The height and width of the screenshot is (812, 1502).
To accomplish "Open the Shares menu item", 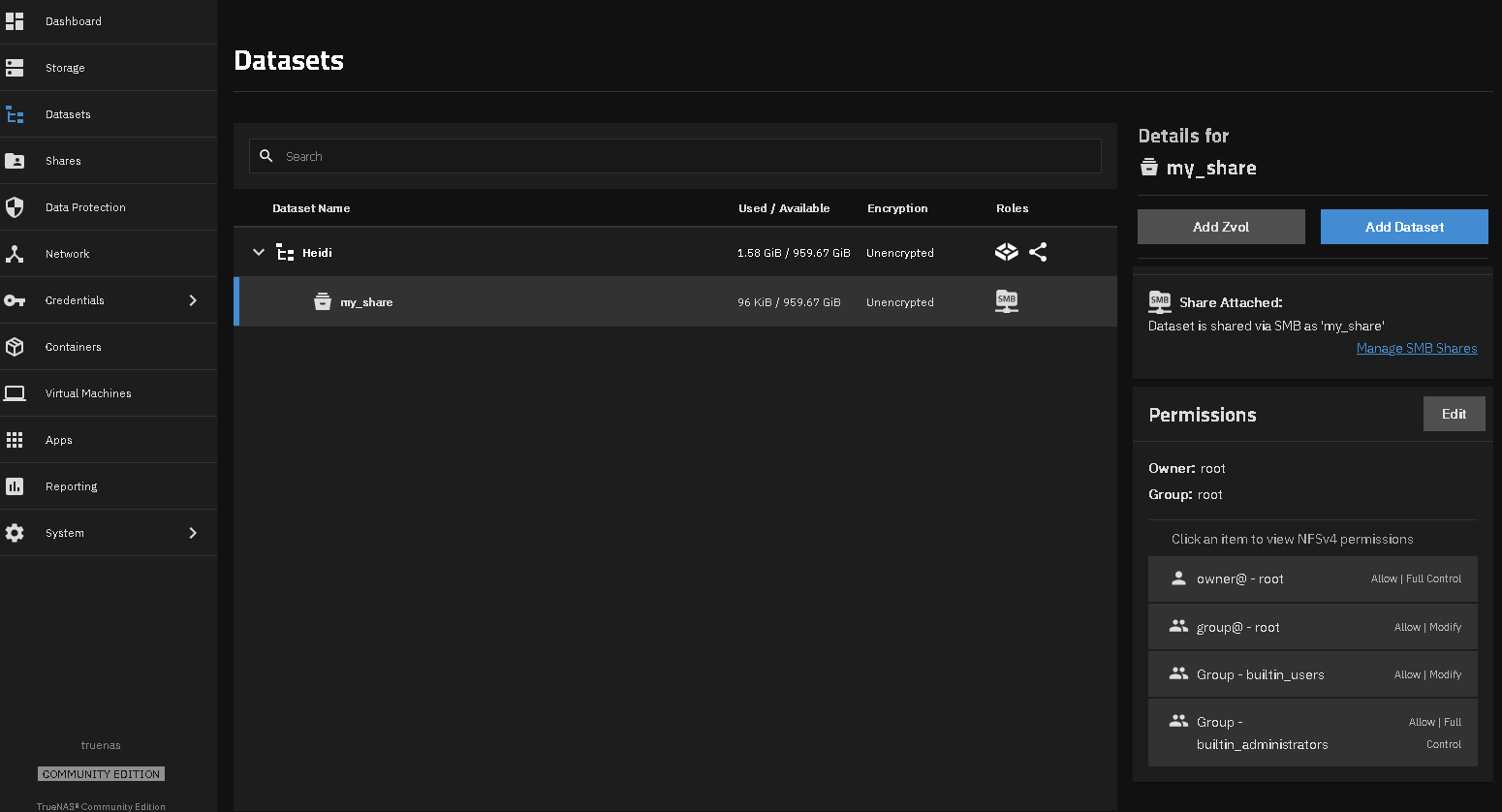I will click(63, 161).
